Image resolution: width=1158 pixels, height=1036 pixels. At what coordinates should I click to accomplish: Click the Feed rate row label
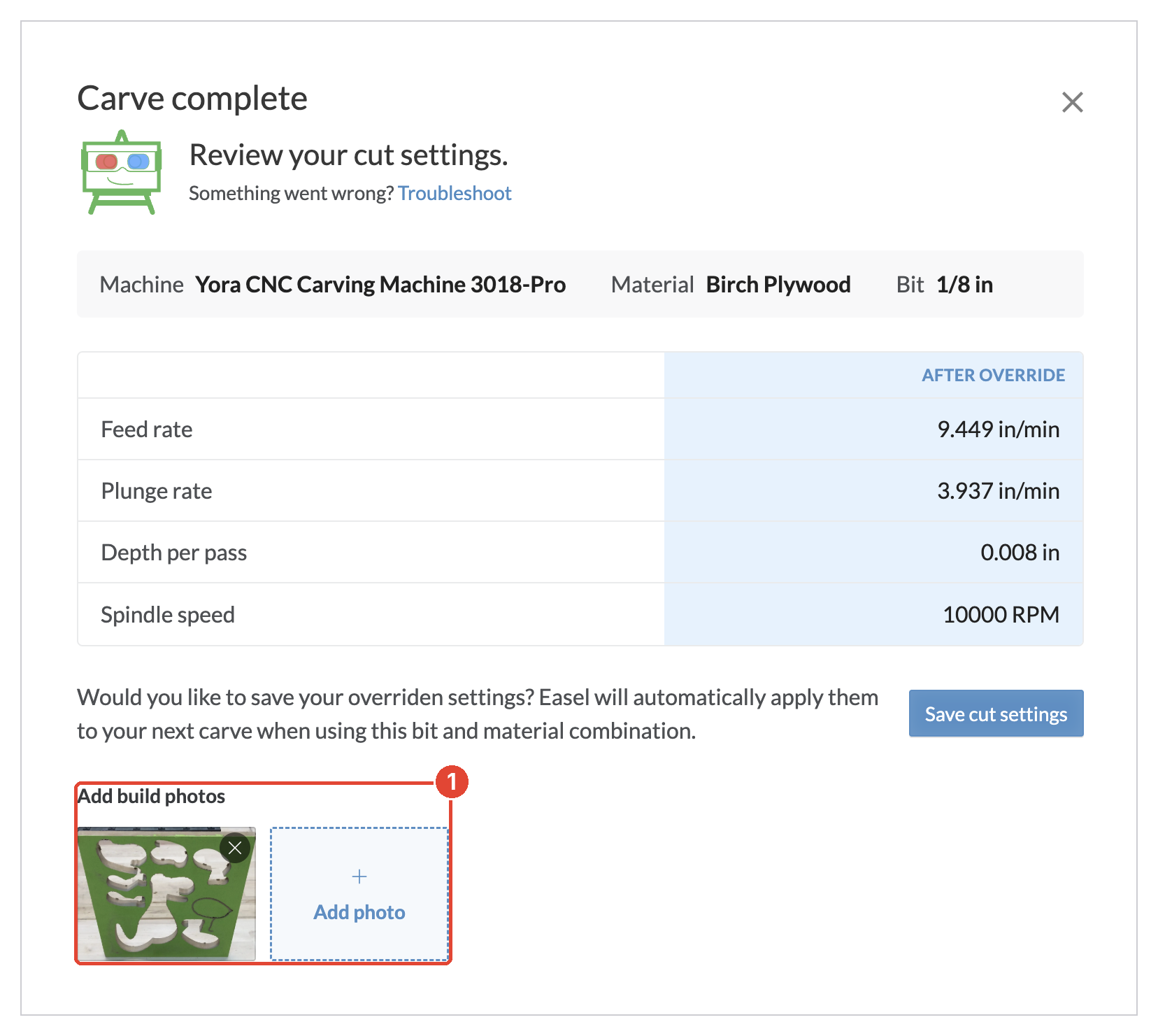pyautogui.click(x=147, y=429)
